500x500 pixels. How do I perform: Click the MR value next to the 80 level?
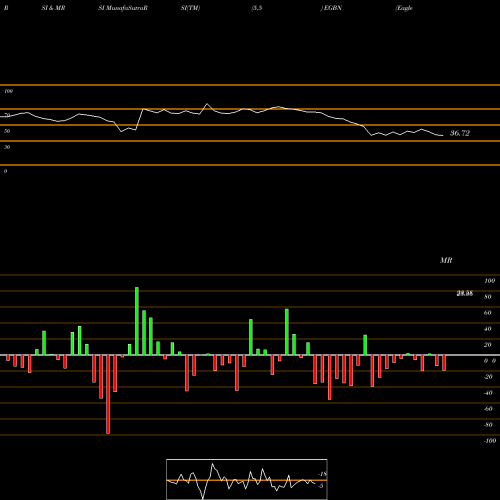pos(465,293)
